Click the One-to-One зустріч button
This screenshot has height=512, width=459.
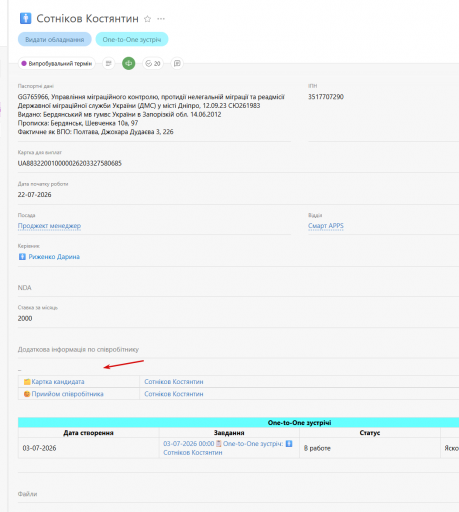(x=132, y=39)
